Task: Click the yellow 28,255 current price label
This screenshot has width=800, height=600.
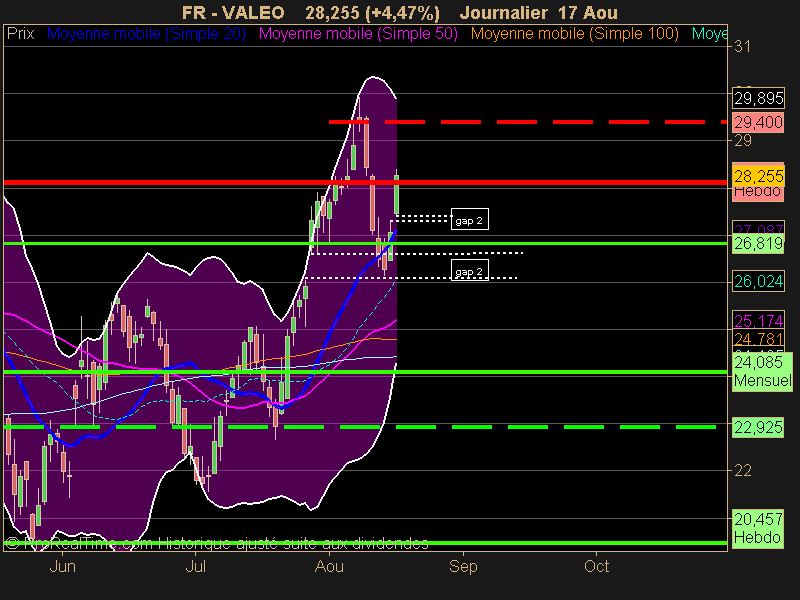Action: point(758,176)
